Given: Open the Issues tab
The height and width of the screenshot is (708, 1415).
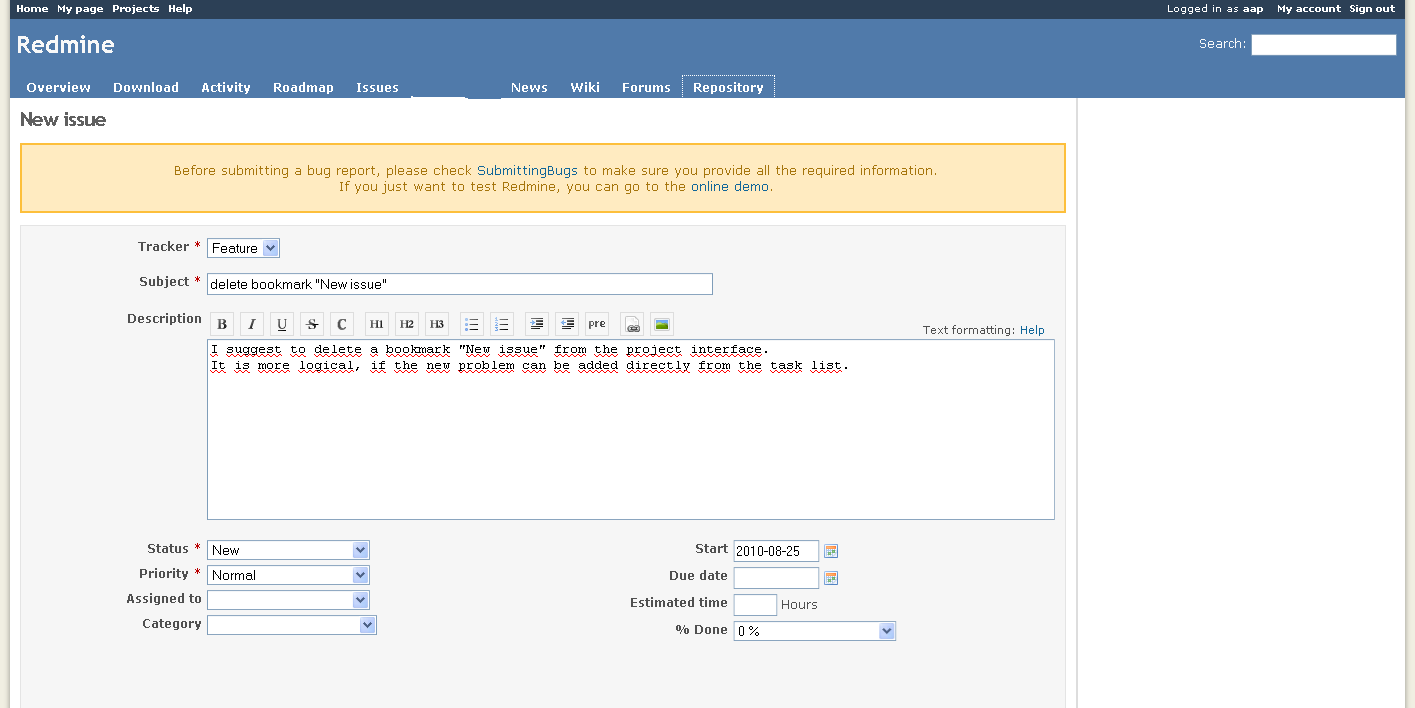Looking at the screenshot, I should click(377, 87).
